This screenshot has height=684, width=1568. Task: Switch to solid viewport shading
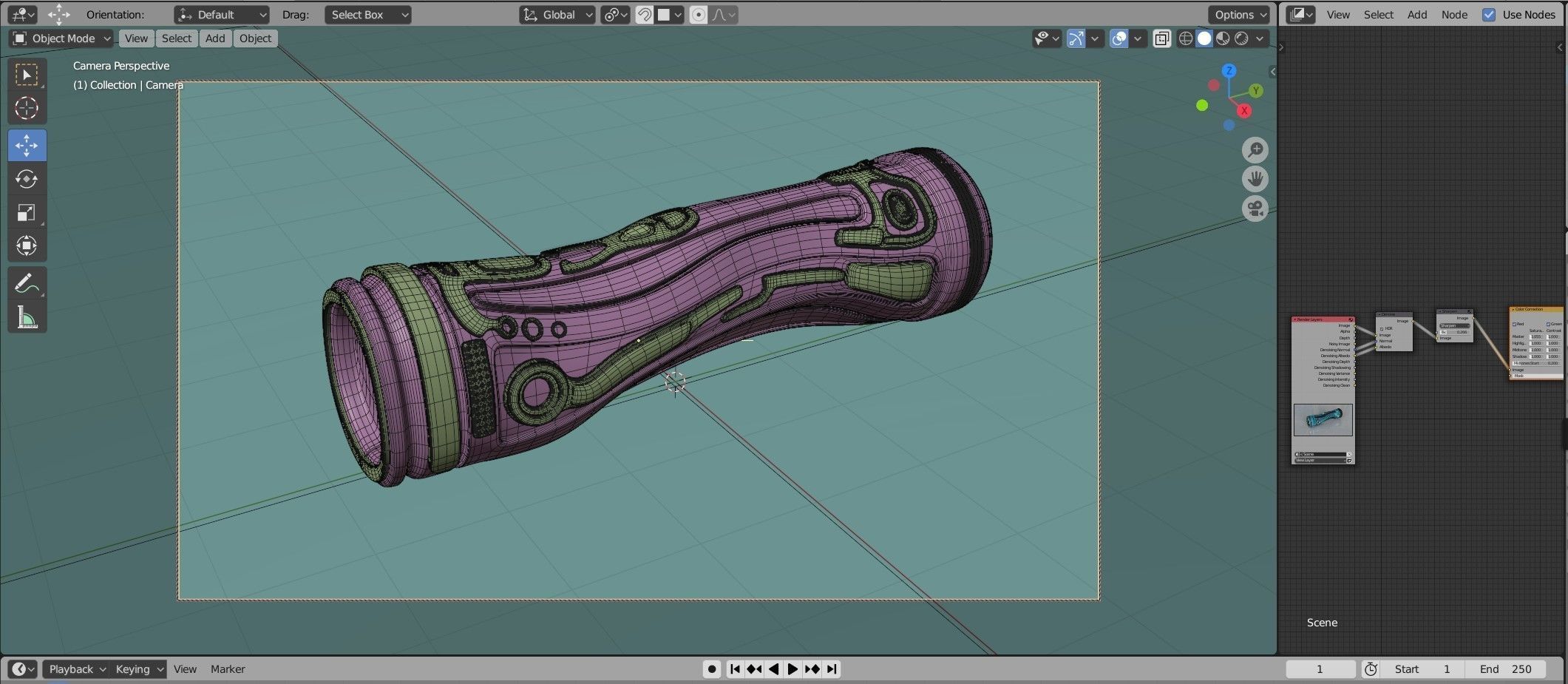point(1204,38)
